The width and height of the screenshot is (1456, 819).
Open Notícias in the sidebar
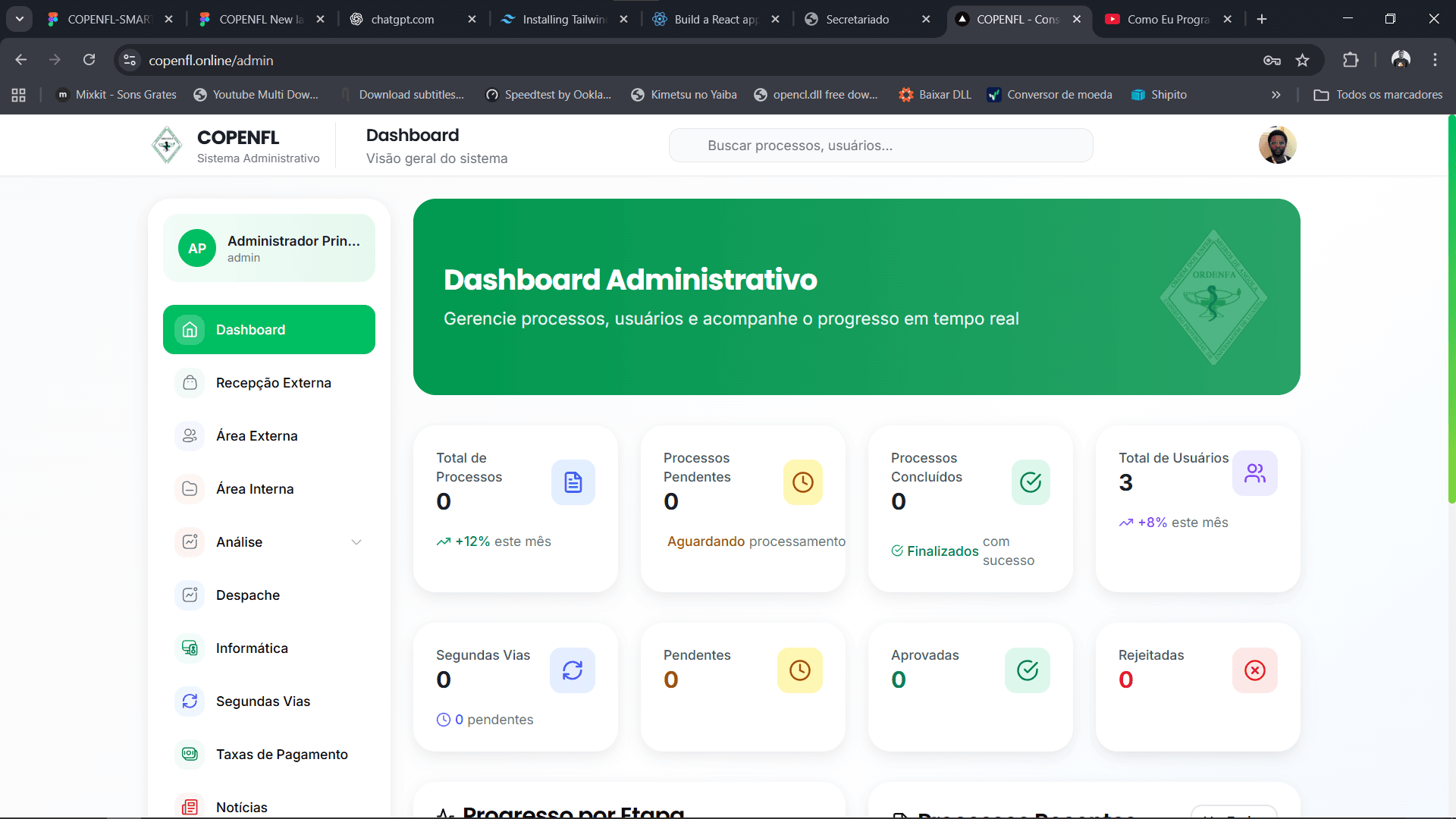(269, 805)
